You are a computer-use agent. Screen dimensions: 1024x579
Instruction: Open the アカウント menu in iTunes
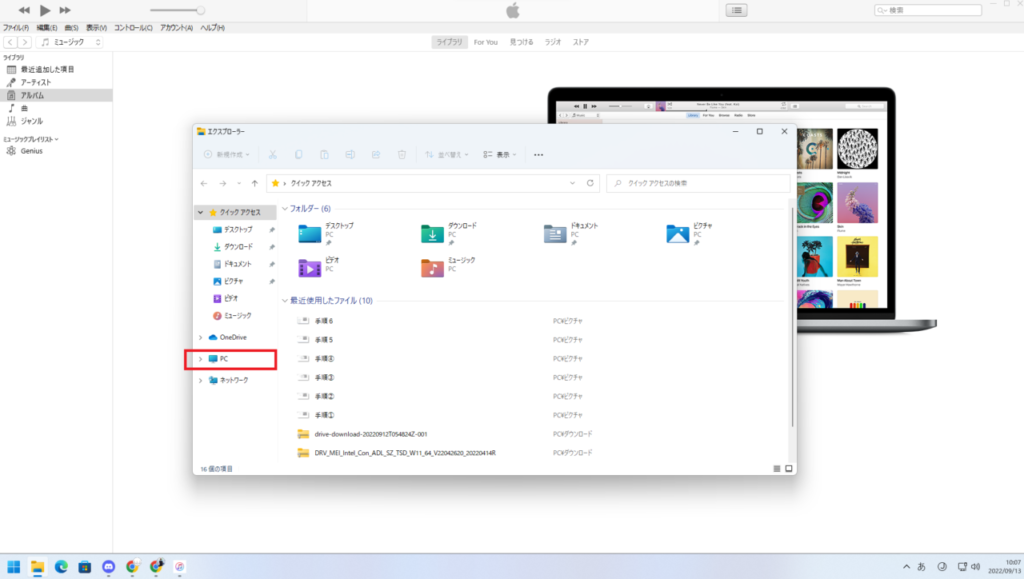[176, 27]
